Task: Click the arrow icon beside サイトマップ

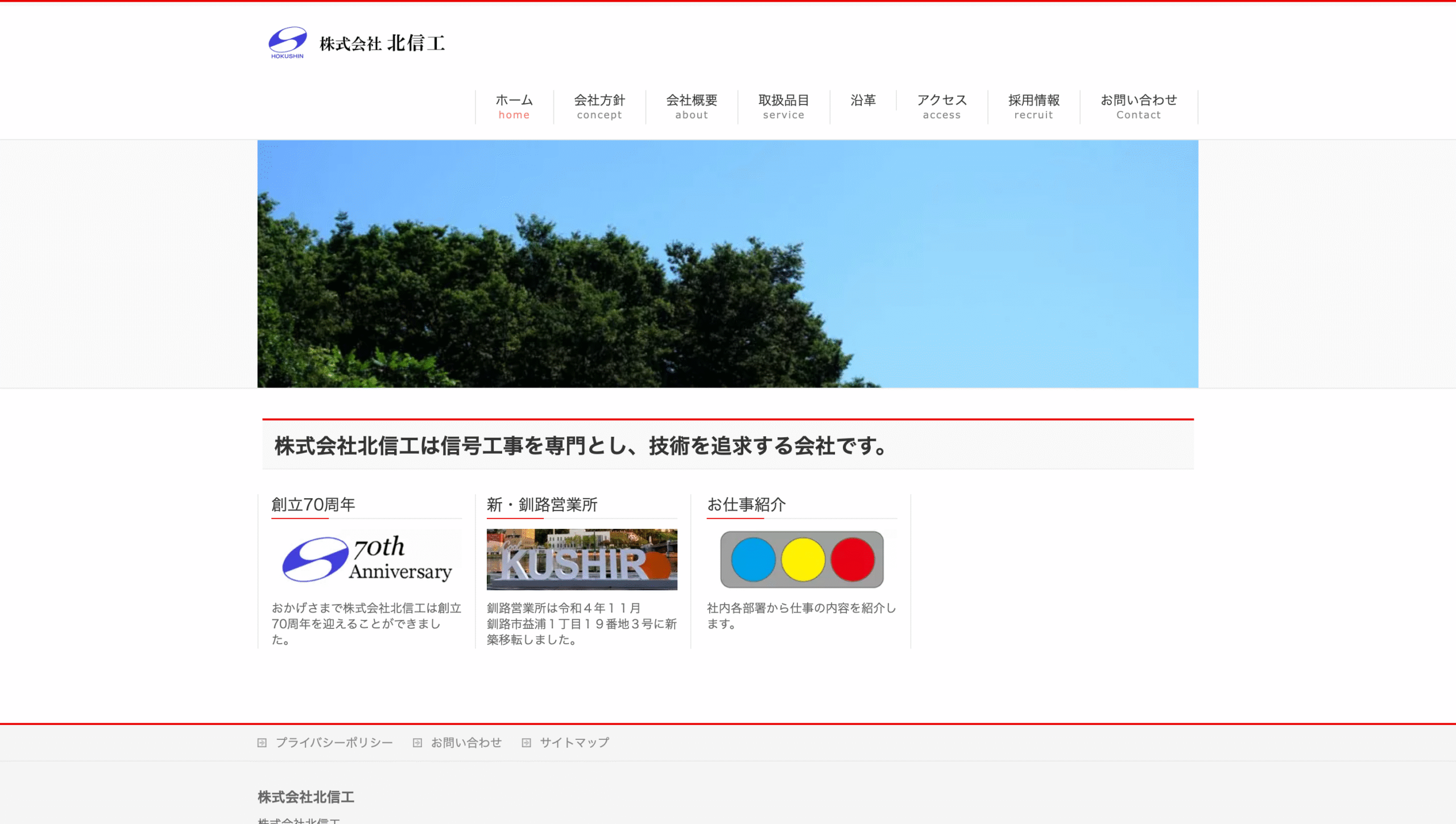Action: pyautogui.click(x=527, y=742)
